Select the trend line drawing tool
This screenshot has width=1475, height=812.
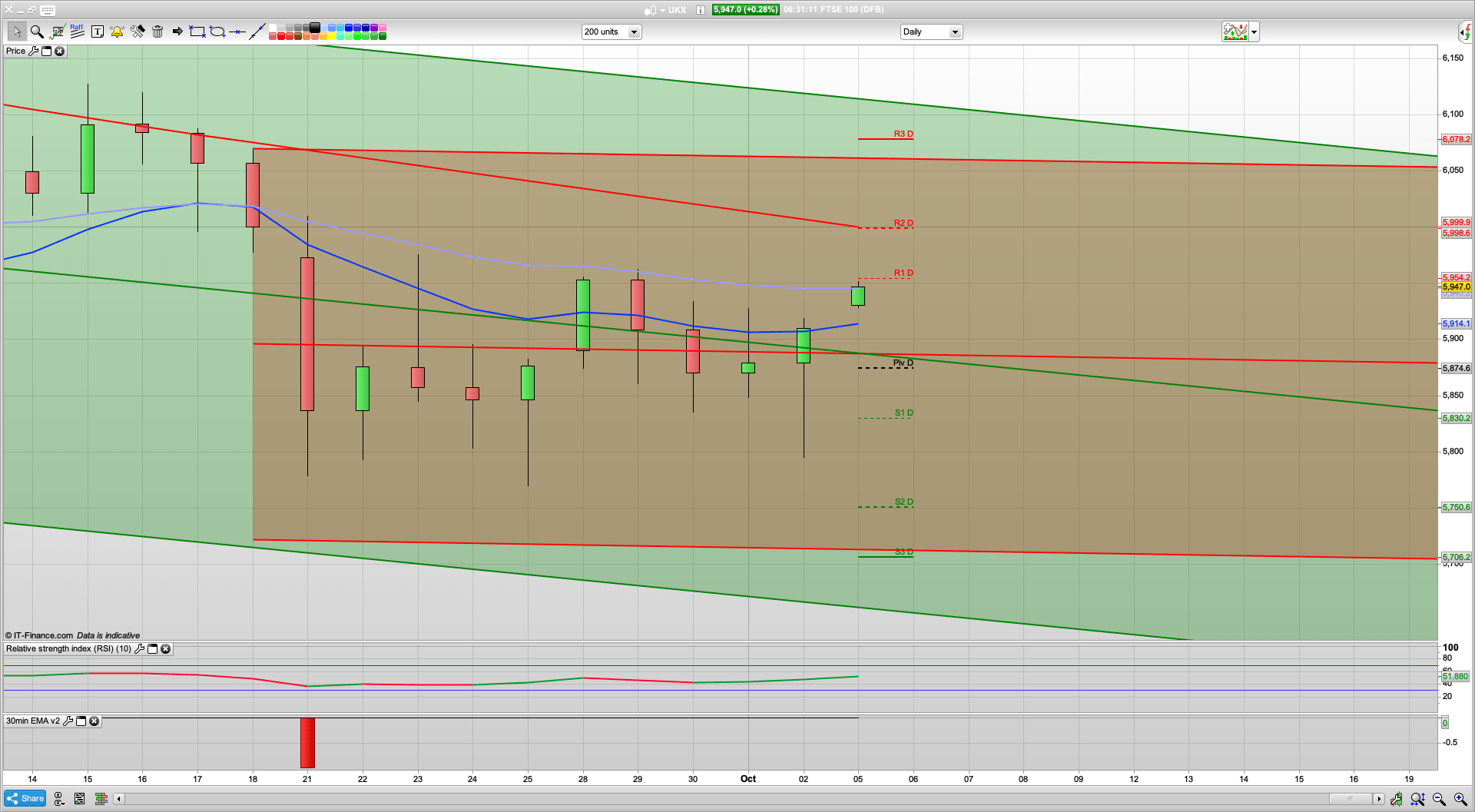pos(258,31)
